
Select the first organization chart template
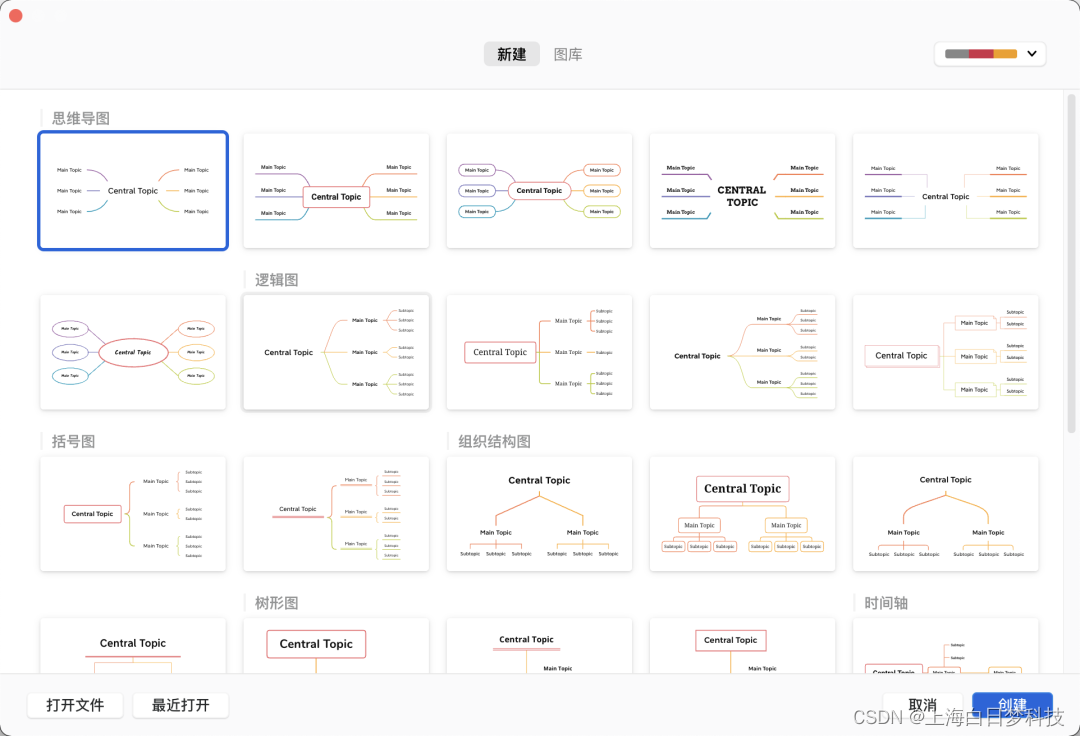point(539,514)
